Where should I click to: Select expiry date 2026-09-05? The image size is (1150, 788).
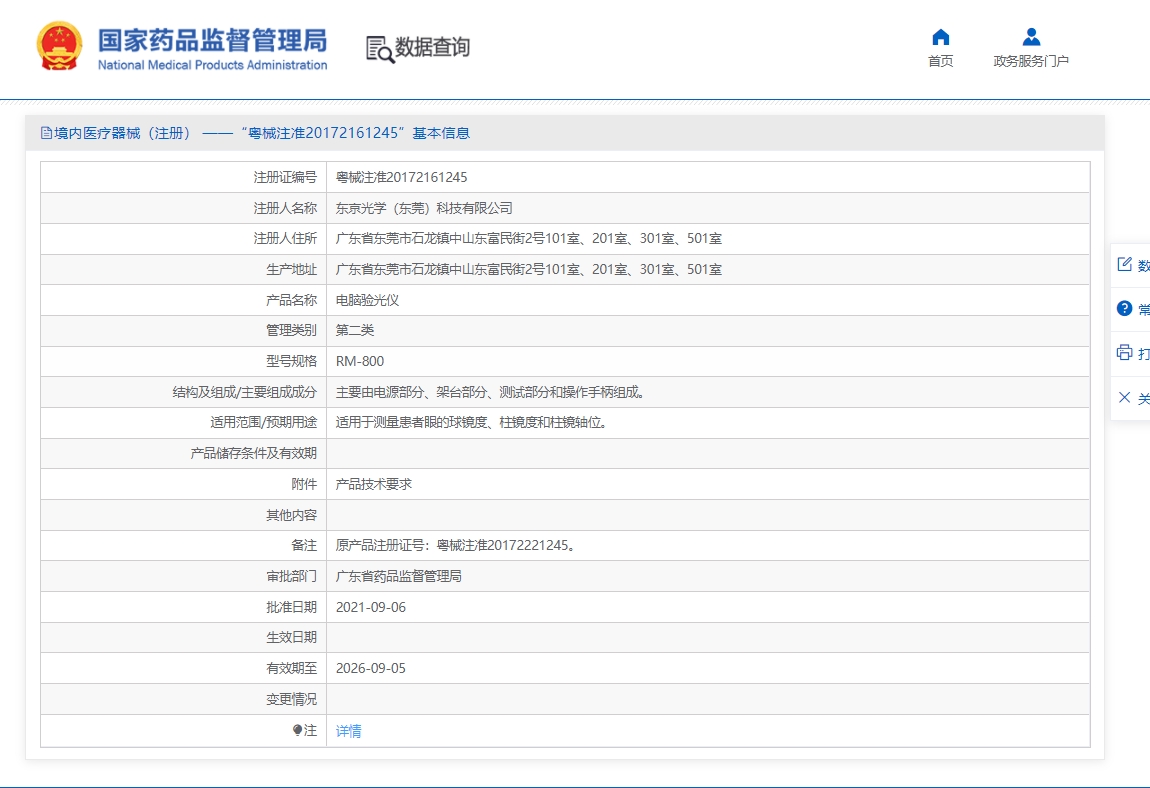click(x=370, y=668)
